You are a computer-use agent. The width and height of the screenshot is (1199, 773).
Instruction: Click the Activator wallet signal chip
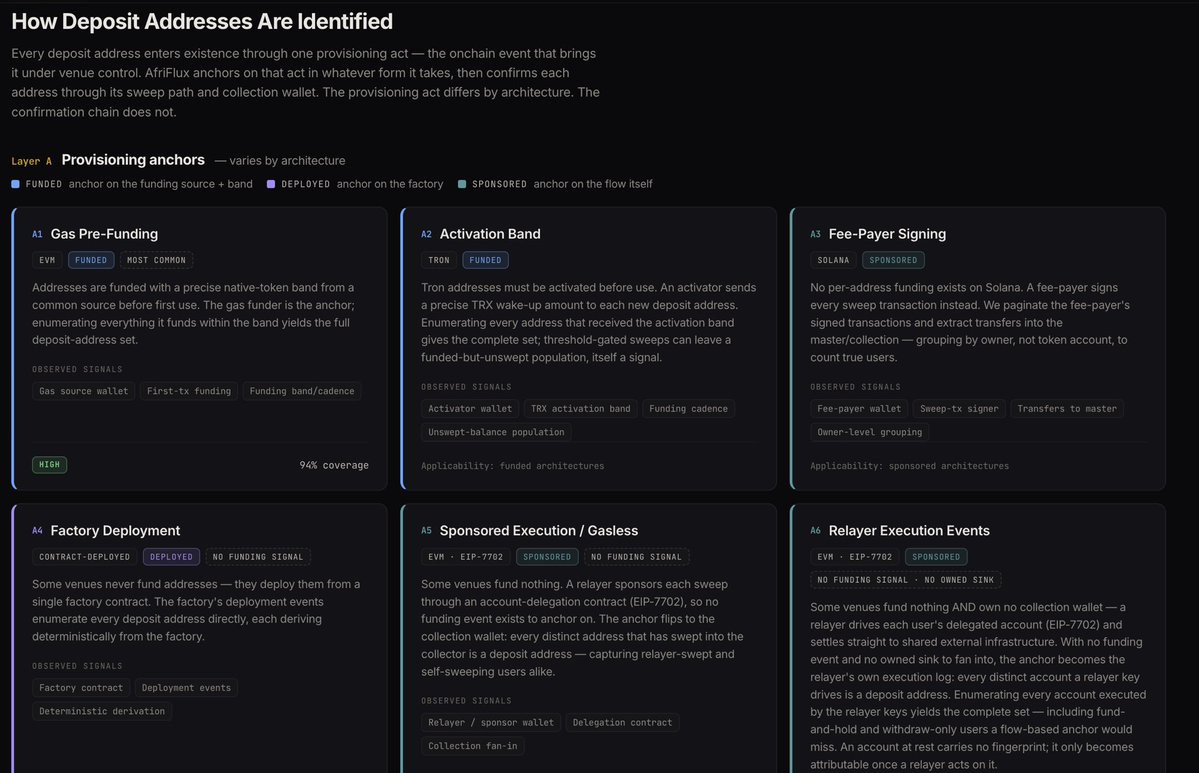[470, 408]
